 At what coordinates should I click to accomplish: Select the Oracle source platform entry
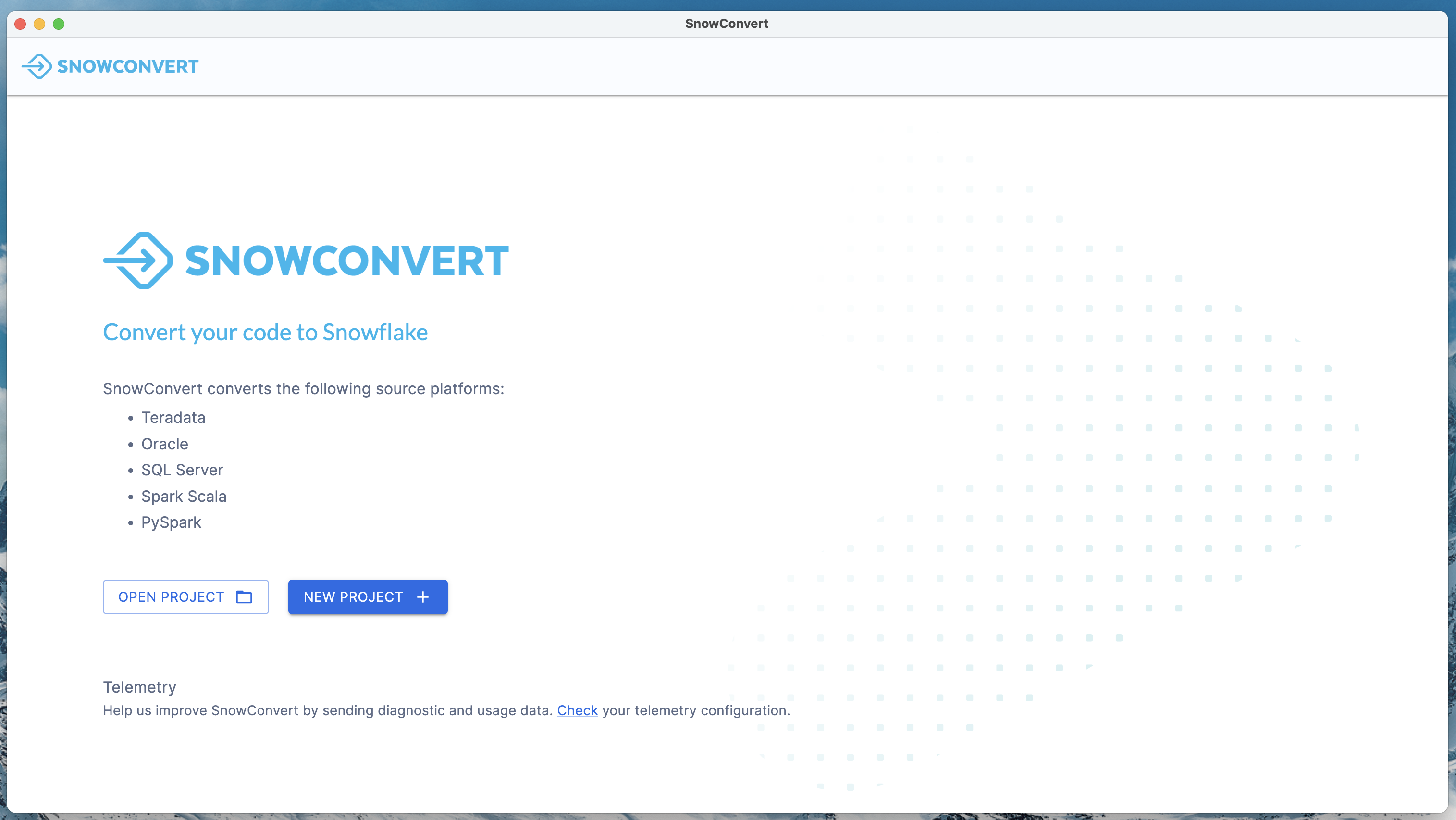pos(164,444)
